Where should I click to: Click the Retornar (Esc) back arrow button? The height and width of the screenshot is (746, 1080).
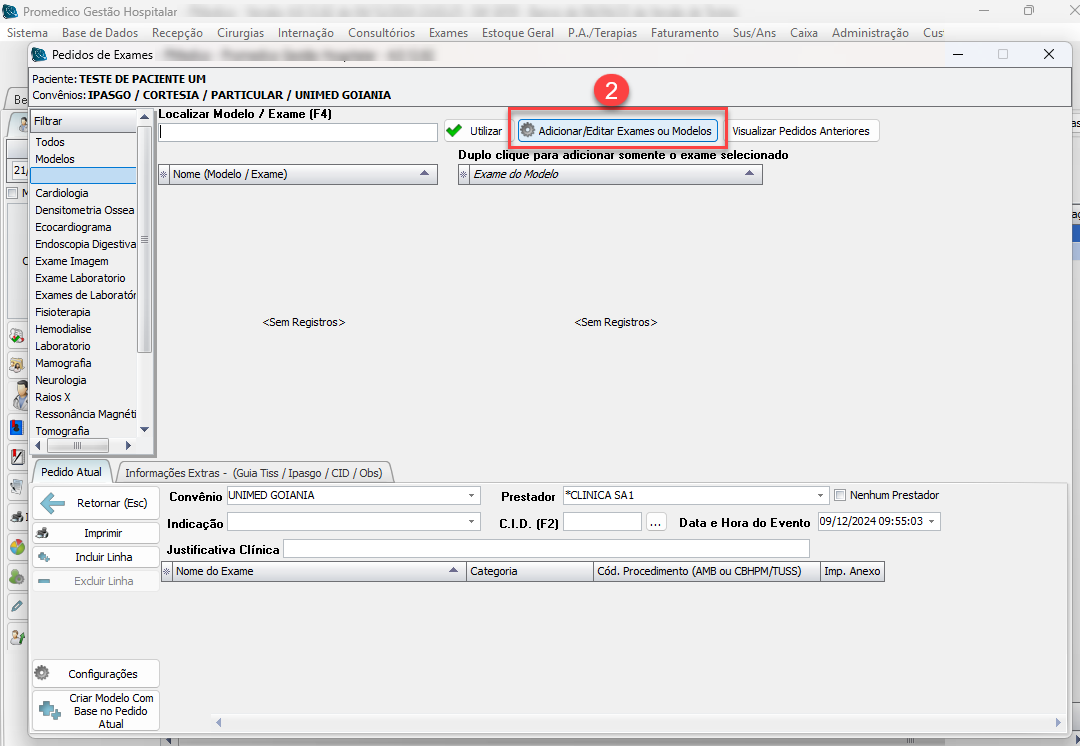(95, 503)
